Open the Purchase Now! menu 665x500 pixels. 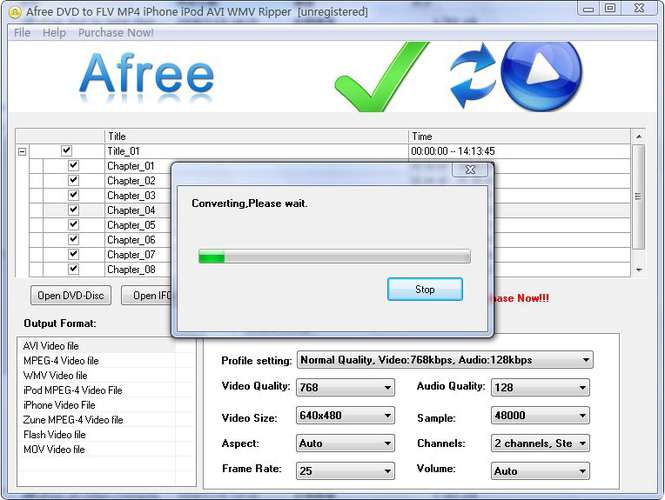116,33
